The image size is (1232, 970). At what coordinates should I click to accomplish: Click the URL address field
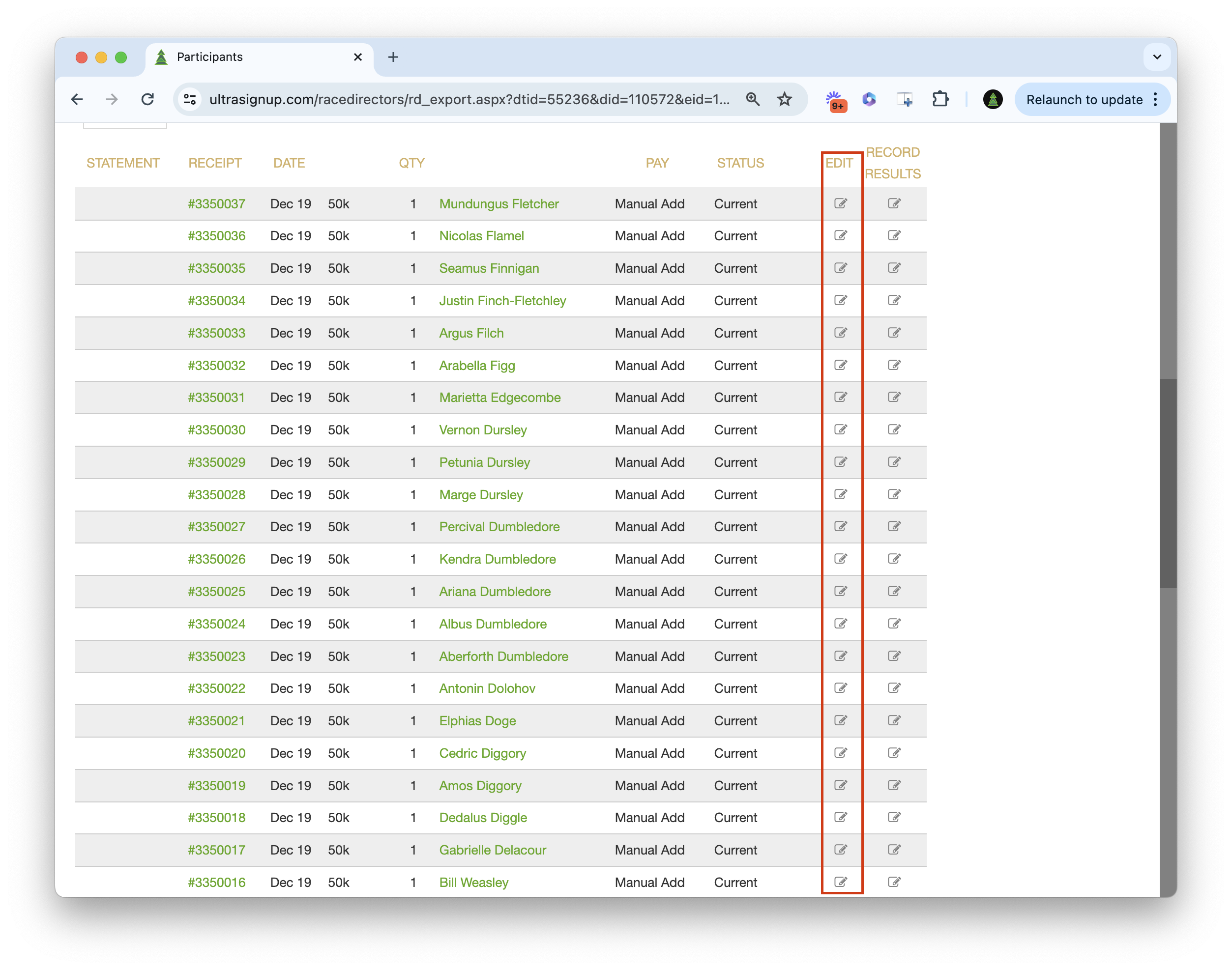tap(469, 99)
